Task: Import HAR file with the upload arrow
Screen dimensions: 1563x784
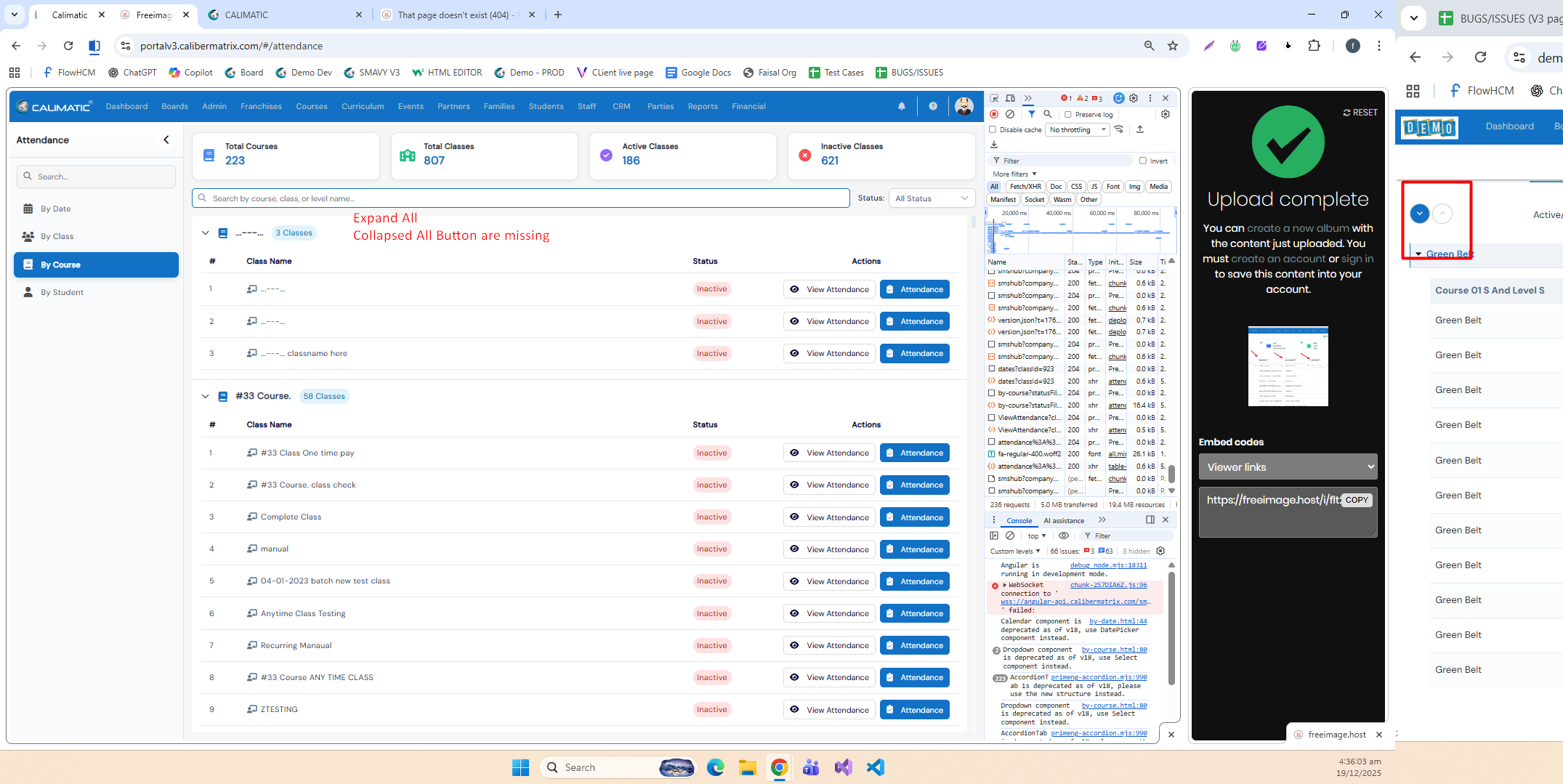Action: pyautogui.click(x=1140, y=129)
